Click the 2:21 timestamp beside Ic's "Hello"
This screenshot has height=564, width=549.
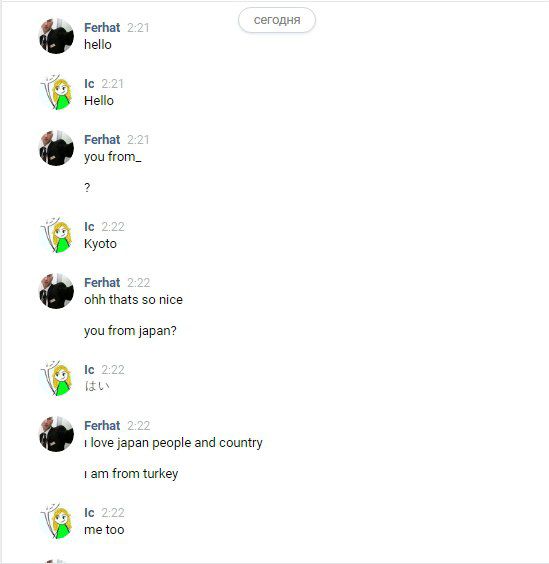tap(112, 84)
